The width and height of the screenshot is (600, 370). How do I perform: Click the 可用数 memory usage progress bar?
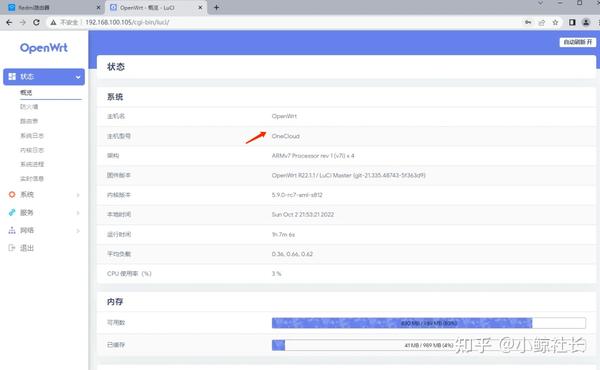click(429, 323)
